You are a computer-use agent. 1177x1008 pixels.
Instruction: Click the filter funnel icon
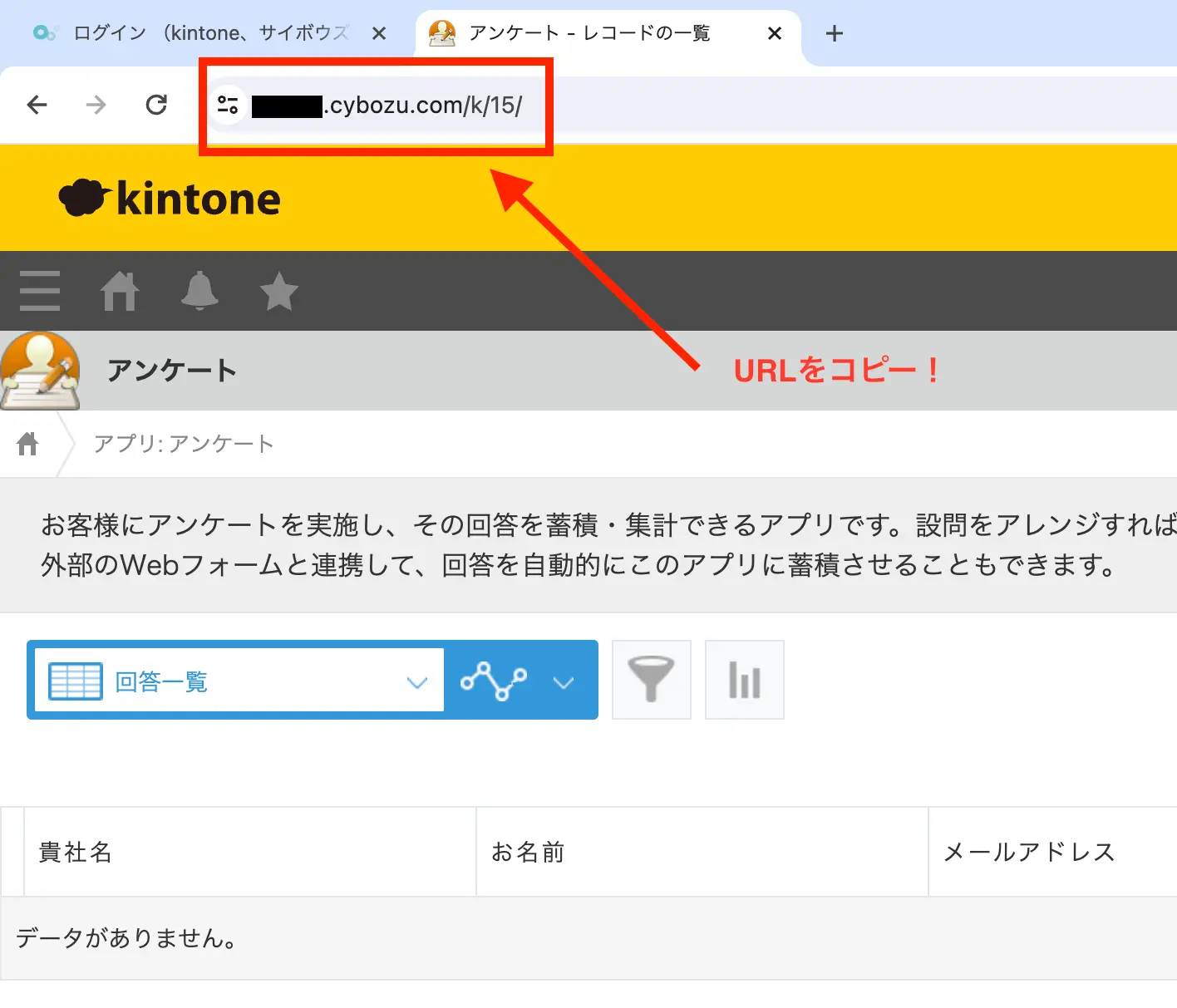pyautogui.click(x=651, y=680)
